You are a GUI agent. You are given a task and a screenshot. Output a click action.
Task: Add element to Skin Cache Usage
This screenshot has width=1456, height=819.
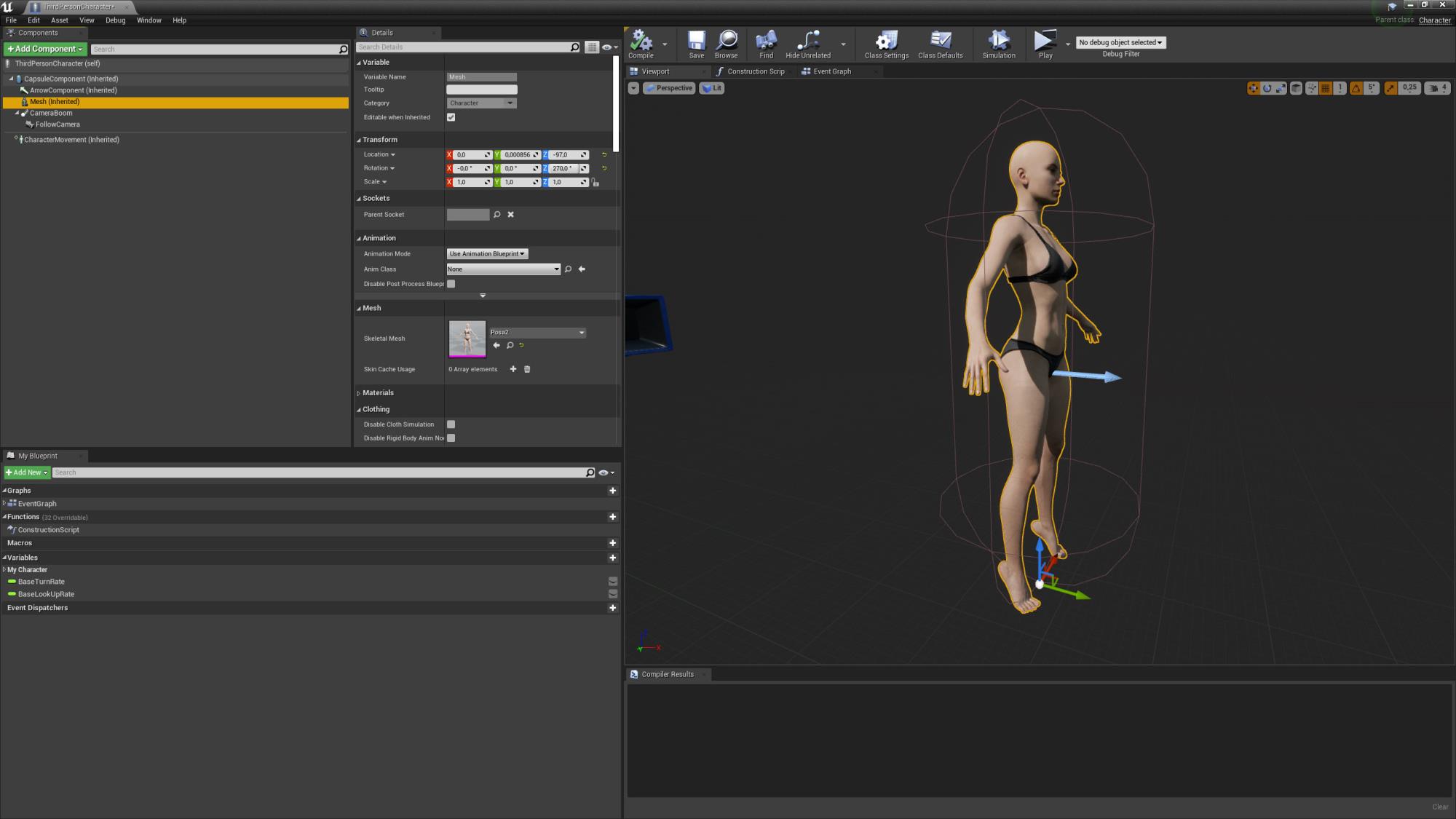coord(513,369)
